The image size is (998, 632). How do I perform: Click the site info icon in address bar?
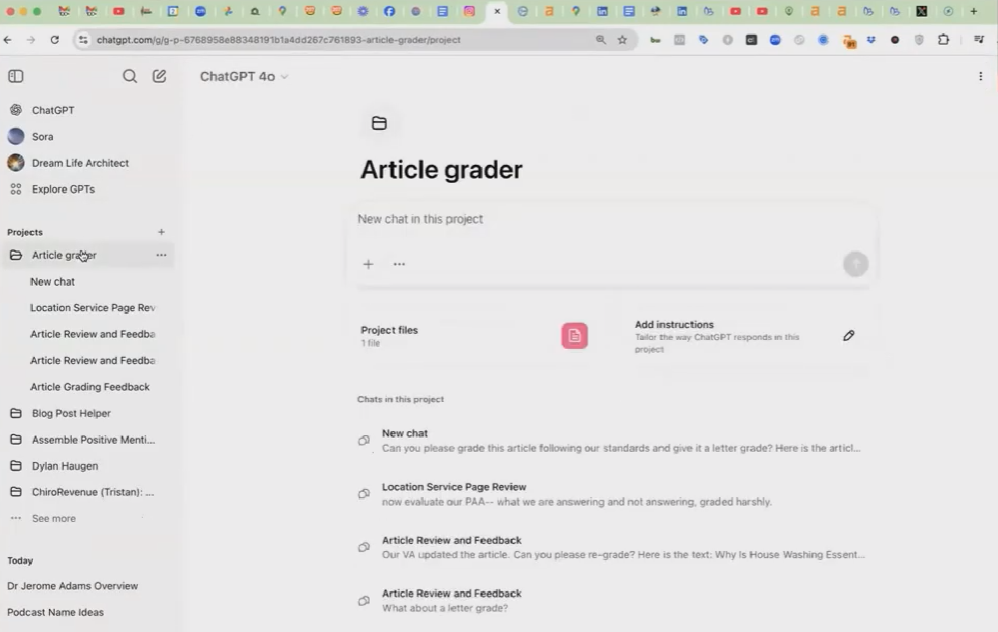(83, 39)
